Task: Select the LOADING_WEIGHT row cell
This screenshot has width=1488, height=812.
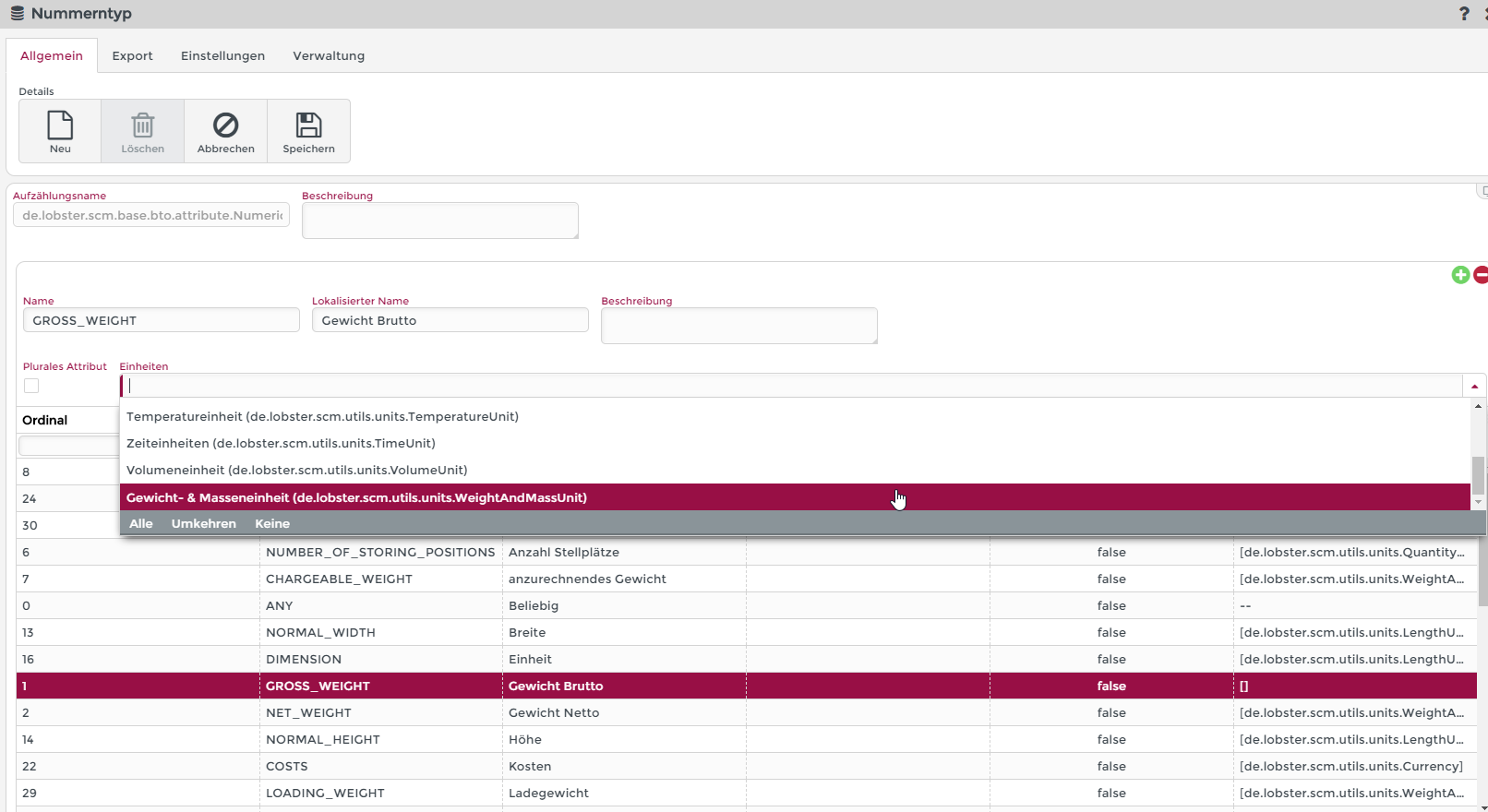Action: [380, 793]
